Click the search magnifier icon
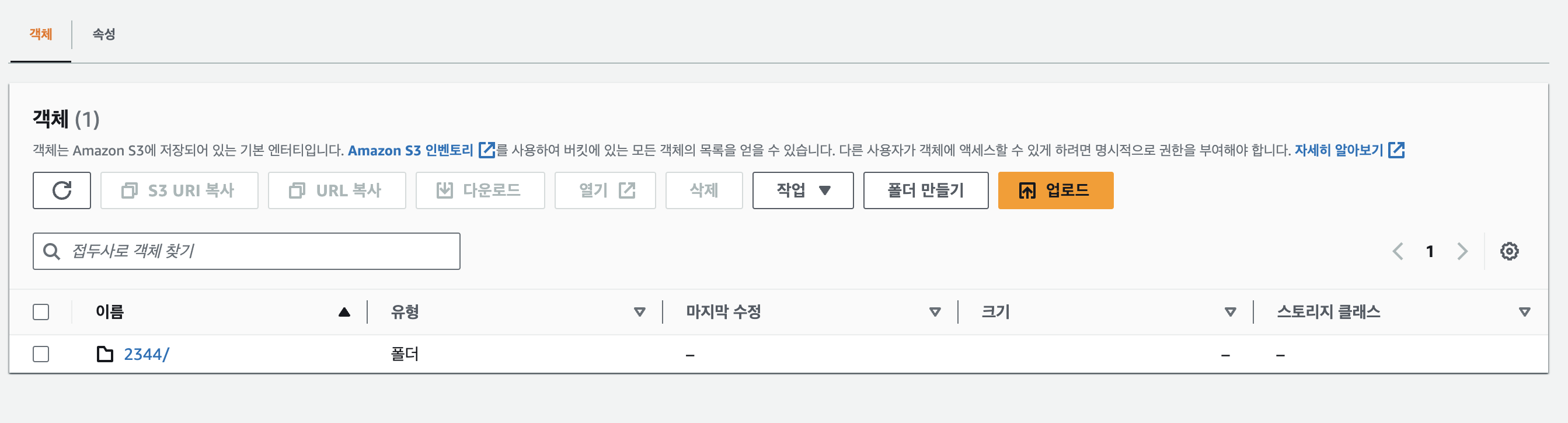Screen dimensions: 1568x423 [x=52, y=251]
